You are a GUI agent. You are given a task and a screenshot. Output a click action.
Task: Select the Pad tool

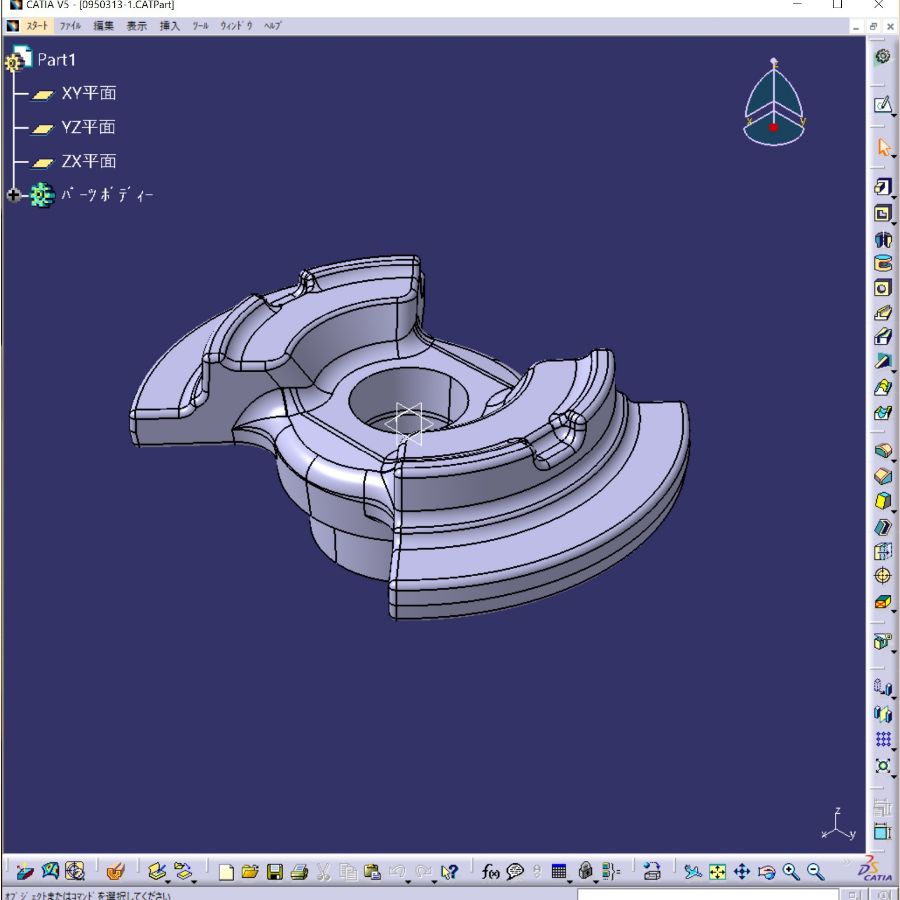[883, 186]
